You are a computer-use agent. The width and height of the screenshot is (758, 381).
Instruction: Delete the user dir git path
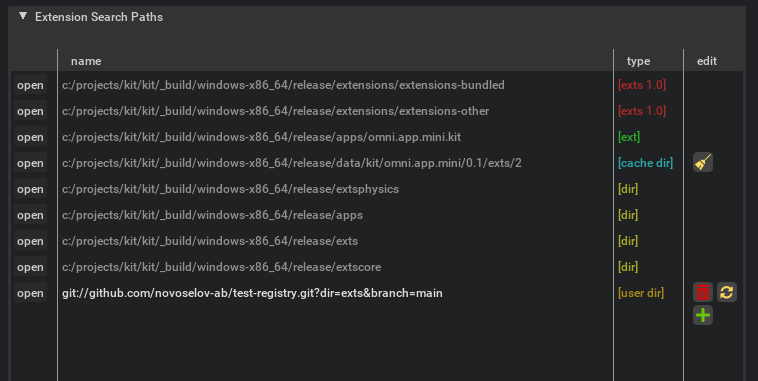(x=703, y=292)
